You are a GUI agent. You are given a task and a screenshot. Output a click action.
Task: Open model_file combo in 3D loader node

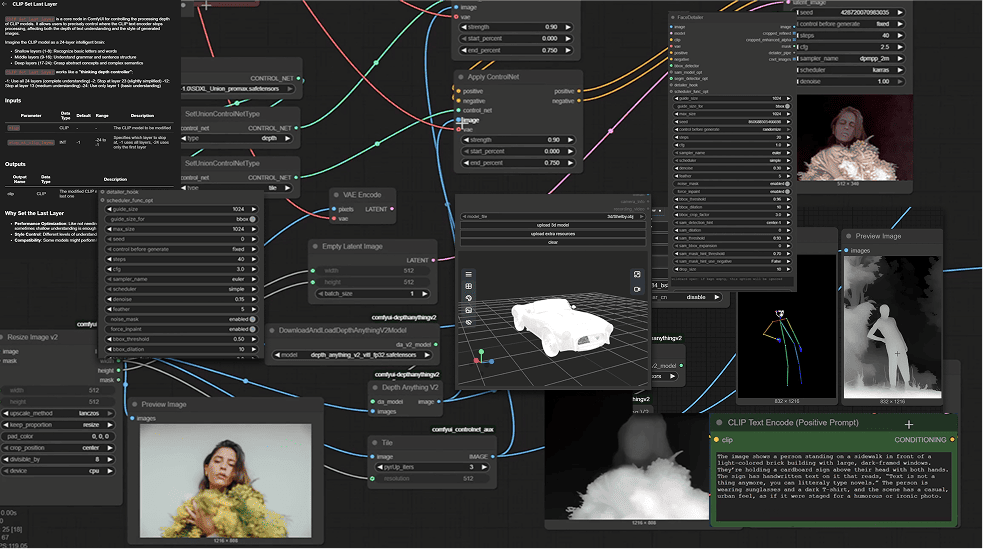tap(552, 216)
